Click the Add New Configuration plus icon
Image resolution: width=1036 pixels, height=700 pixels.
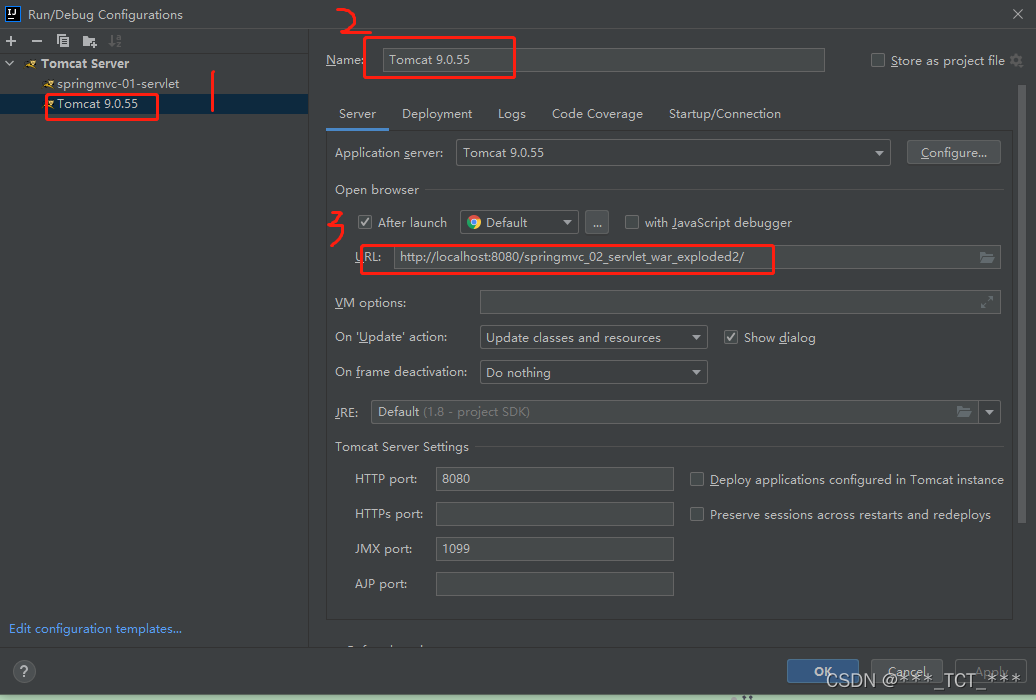point(11,41)
